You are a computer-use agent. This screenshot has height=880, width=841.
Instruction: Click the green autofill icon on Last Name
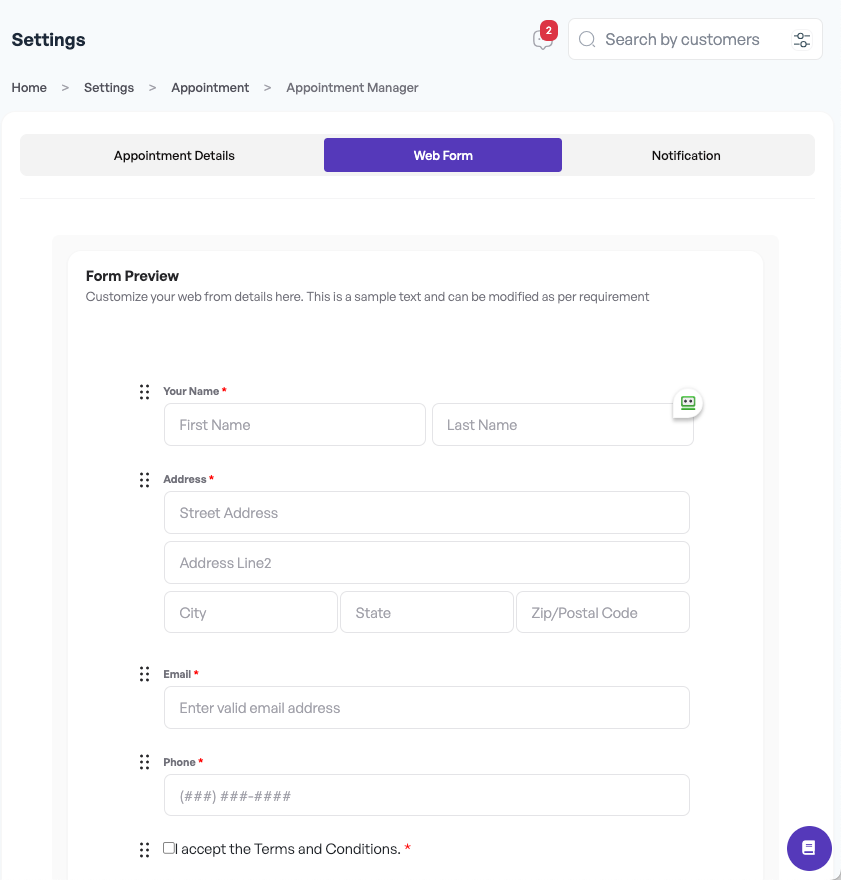(688, 403)
